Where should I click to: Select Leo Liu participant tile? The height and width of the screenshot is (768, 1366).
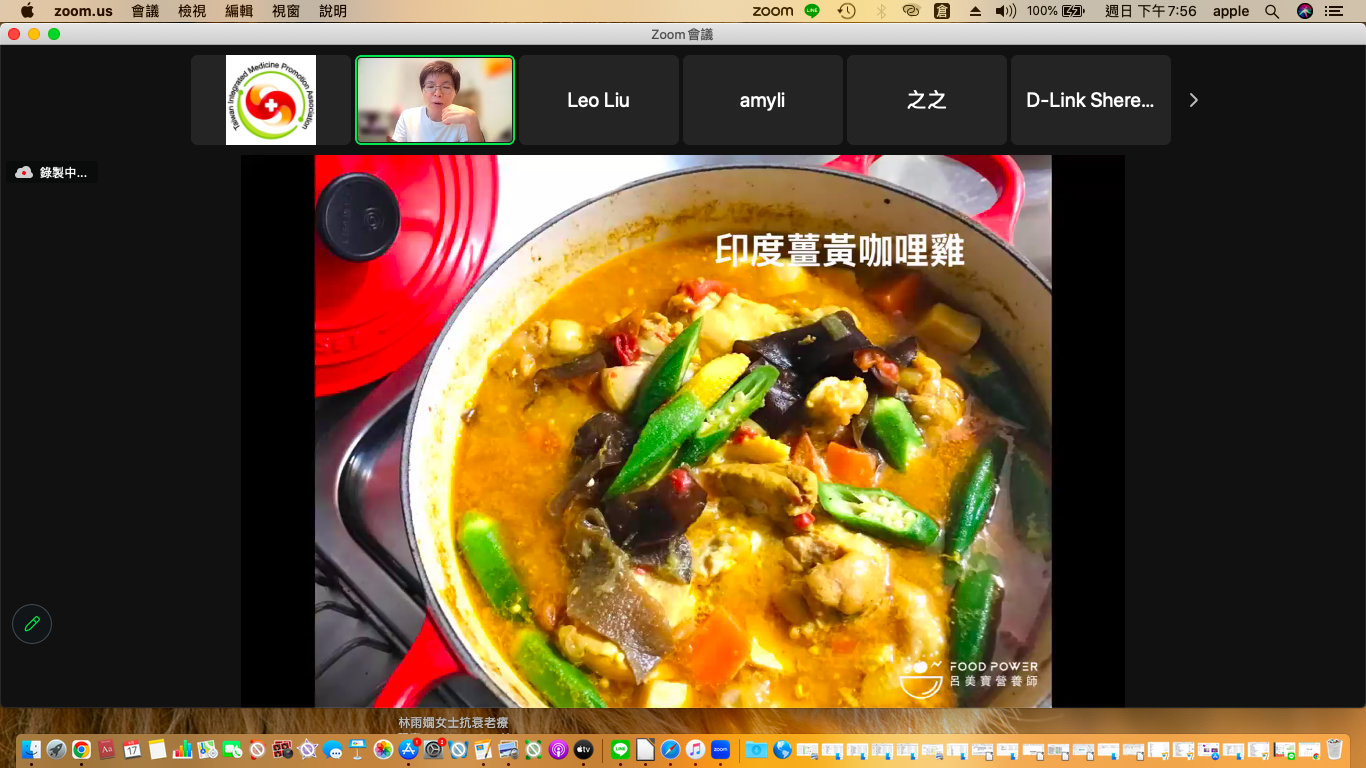click(598, 100)
